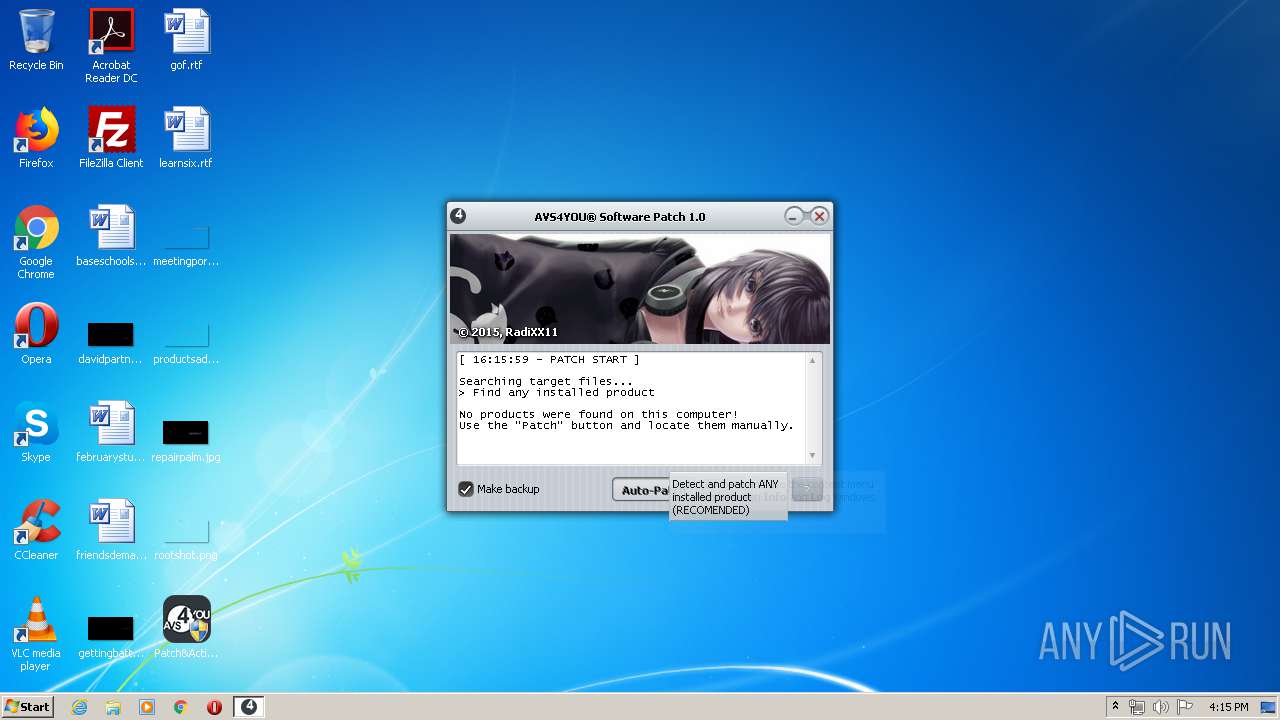Open Opera from the taskbar
The height and width of the screenshot is (720, 1280).
click(x=214, y=707)
